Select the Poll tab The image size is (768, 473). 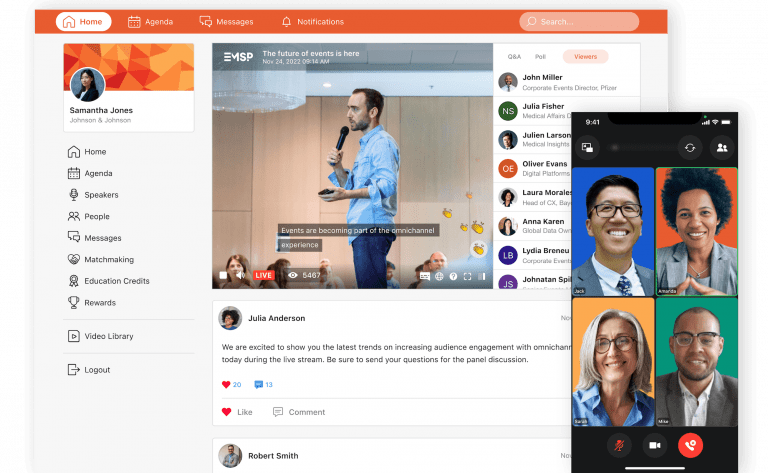(540, 57)
